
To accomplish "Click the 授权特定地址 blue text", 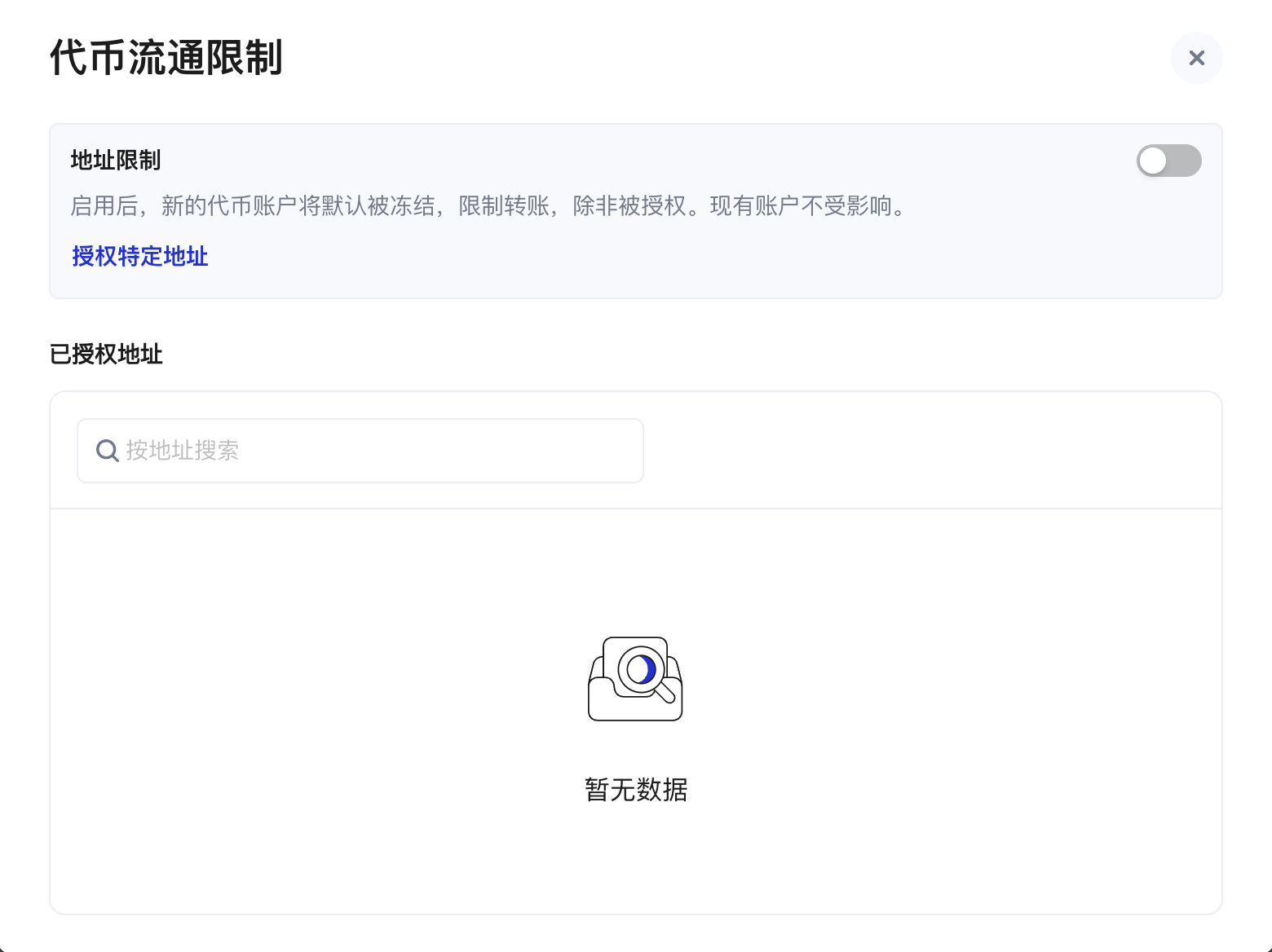I will click(x=139, y=257).
